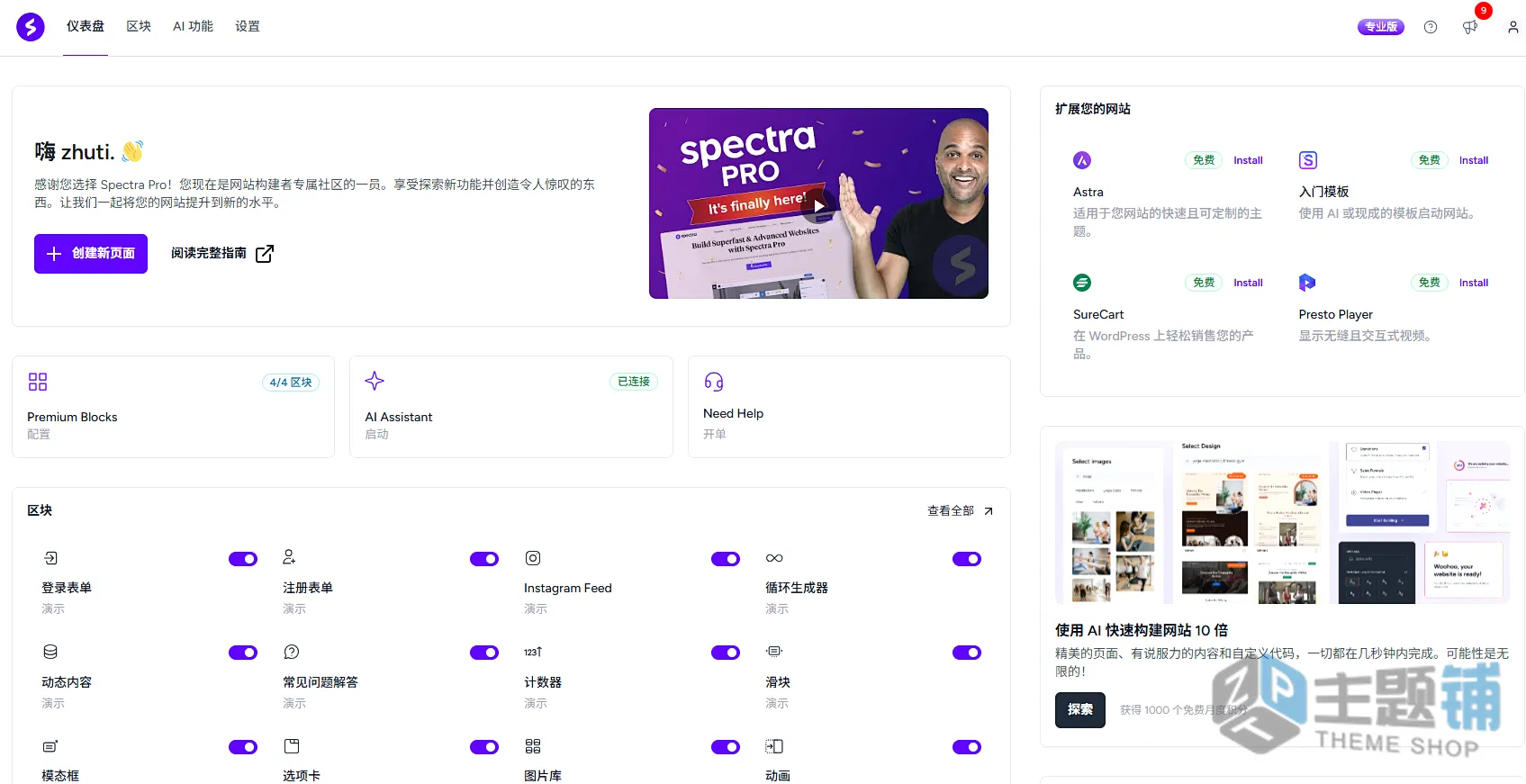Click the 创建新页面 button
Screen dimensions: 1526x784
click(91, 254)
